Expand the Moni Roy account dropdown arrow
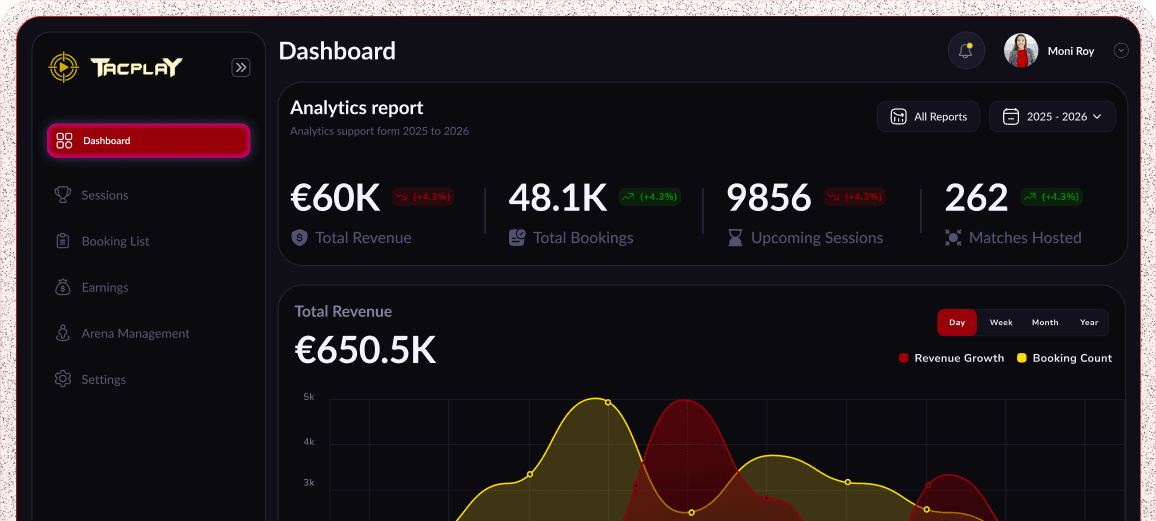This screenshot has height=521, width=1156. point(1121,51)
